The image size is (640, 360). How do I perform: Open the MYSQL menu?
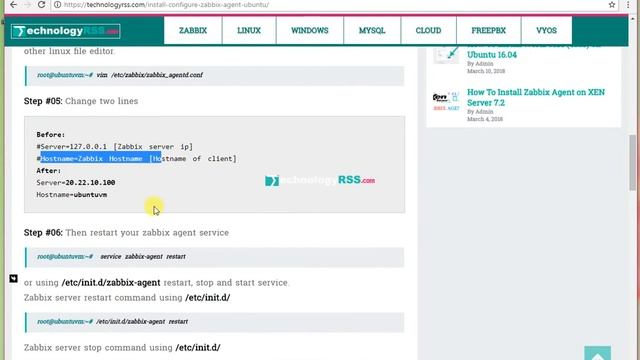[x=372, y=31]
